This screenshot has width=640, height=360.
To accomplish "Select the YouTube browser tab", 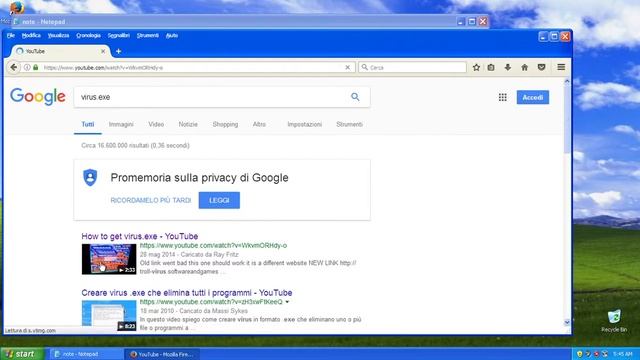I will point(59,51).
